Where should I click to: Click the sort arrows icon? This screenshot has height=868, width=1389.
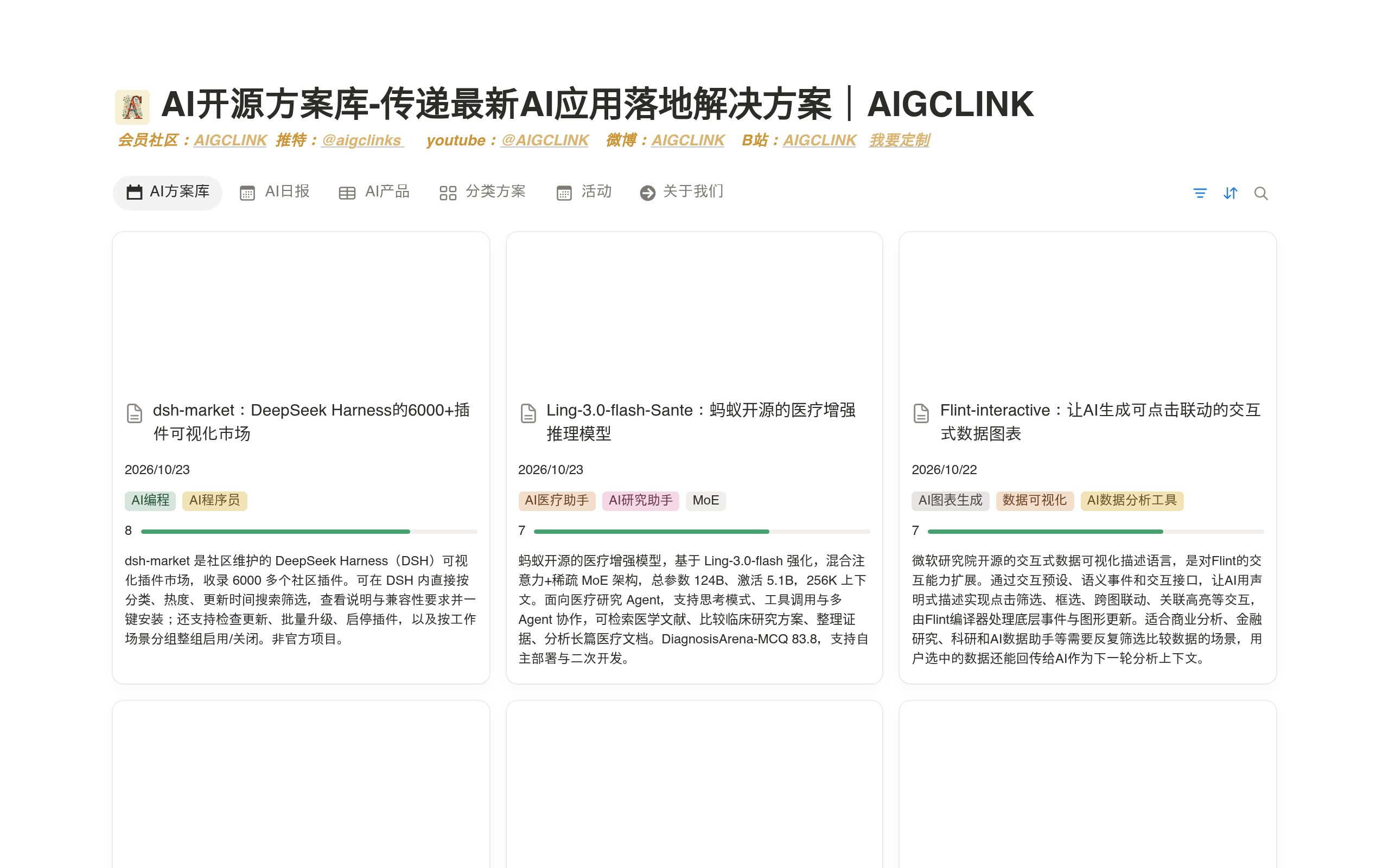point(1230,193)
